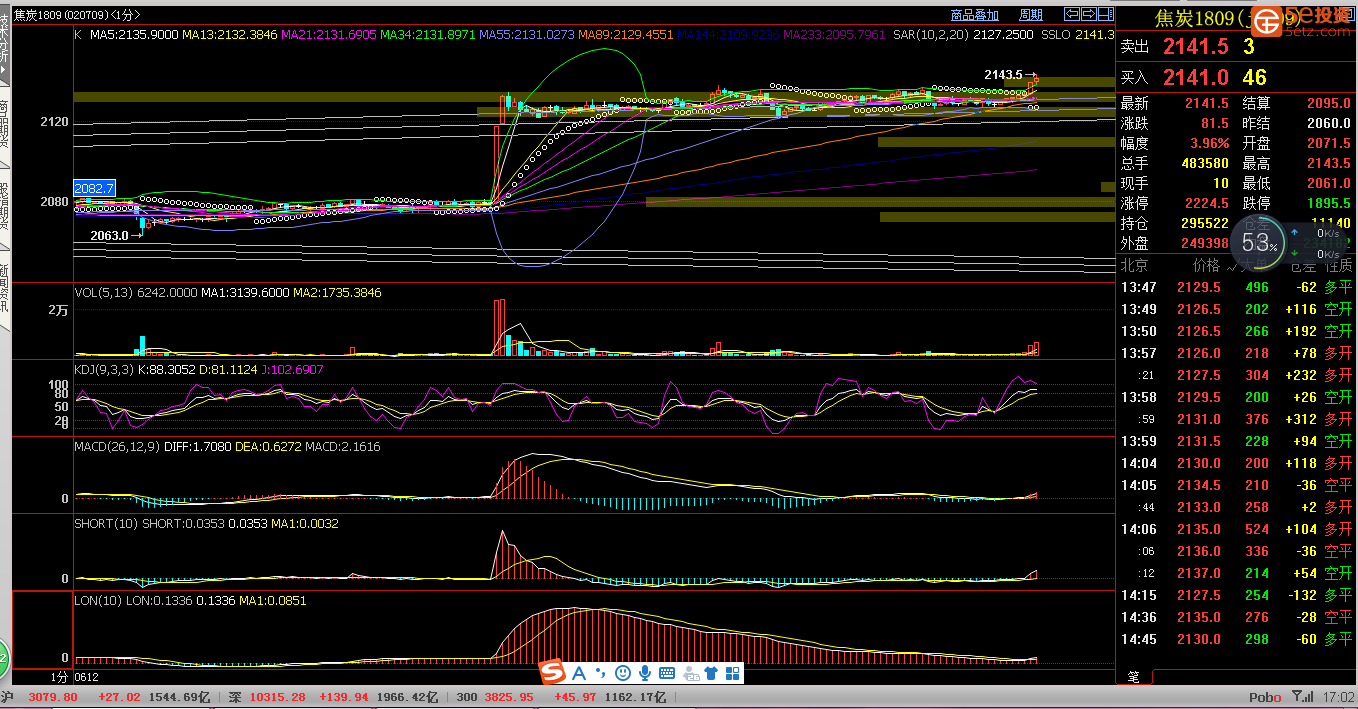Open the 周期 period link
This screenshot has height=709, width=1358.
tap(1031, 15)
